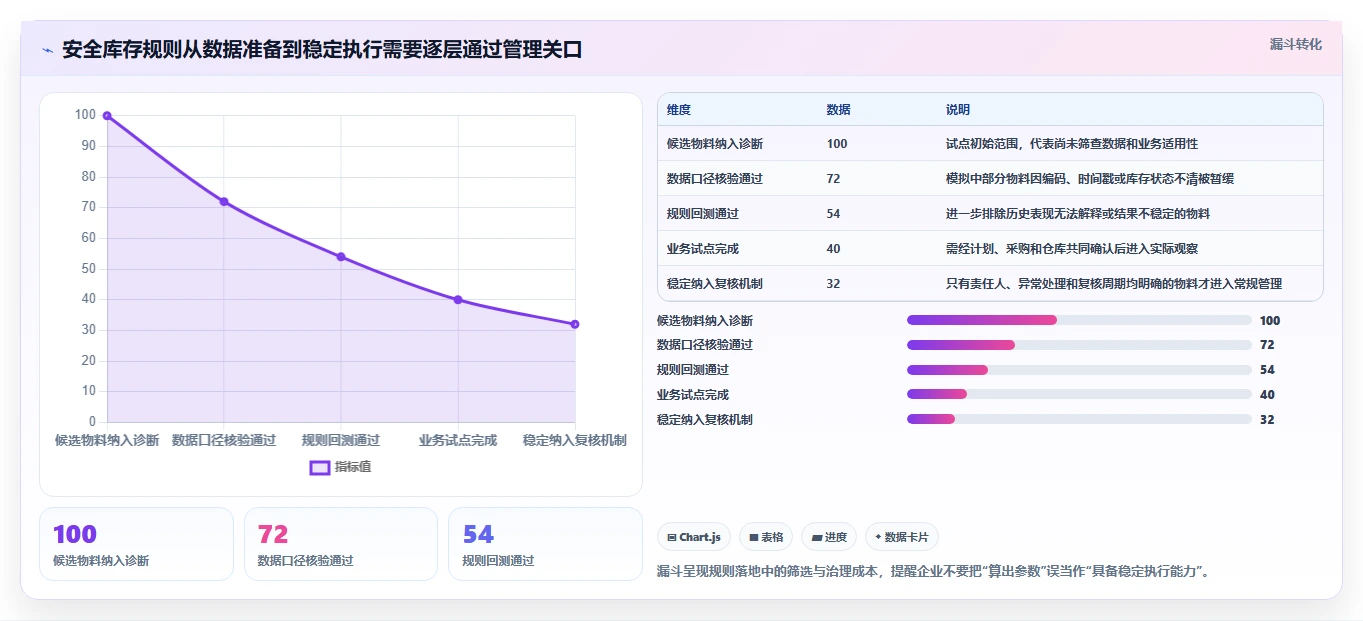Open the 100 候选物料纳入诊断 data card
1363x621 pixels.
(136, 544)
